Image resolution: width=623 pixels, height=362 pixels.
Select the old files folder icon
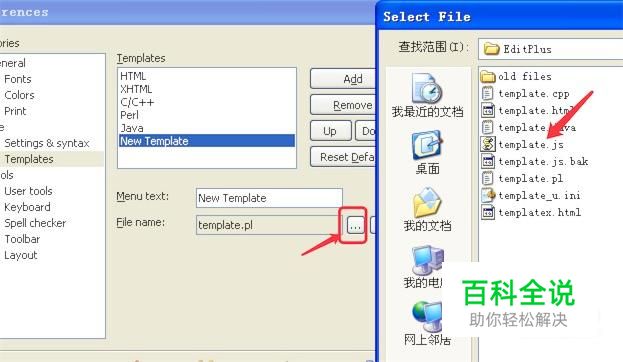(488, 76)
